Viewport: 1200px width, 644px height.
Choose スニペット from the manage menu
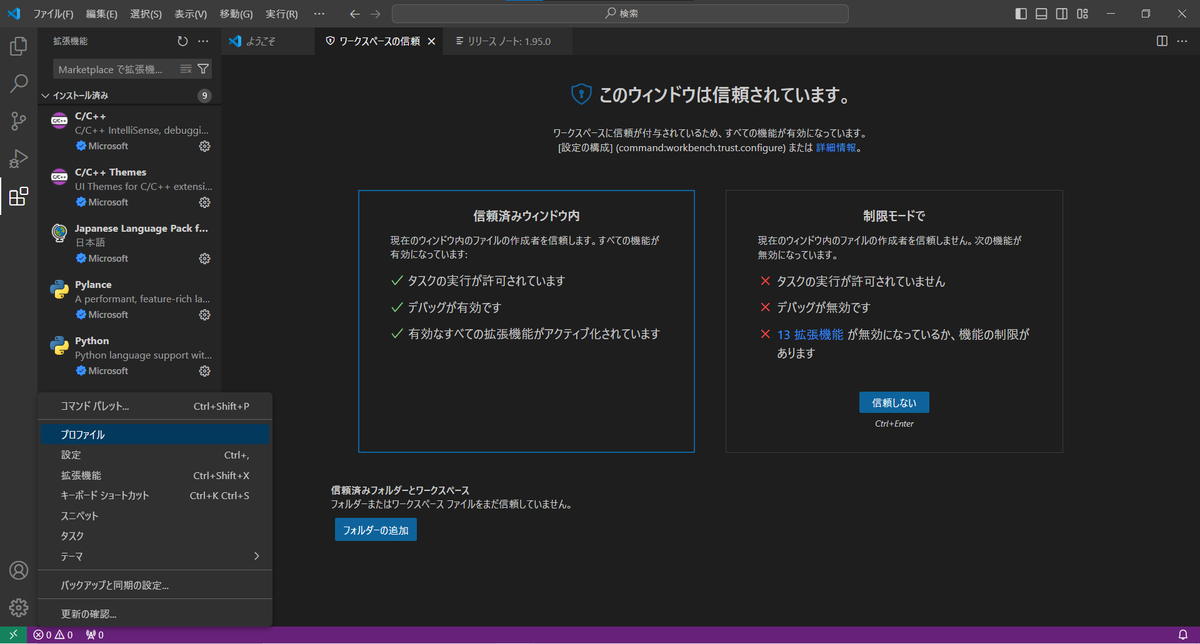pyautogui.click(x=155, y=515)
